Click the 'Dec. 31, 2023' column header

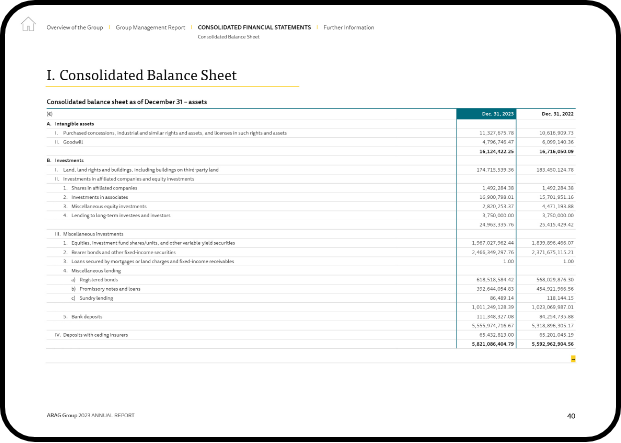tap(486, 114)
